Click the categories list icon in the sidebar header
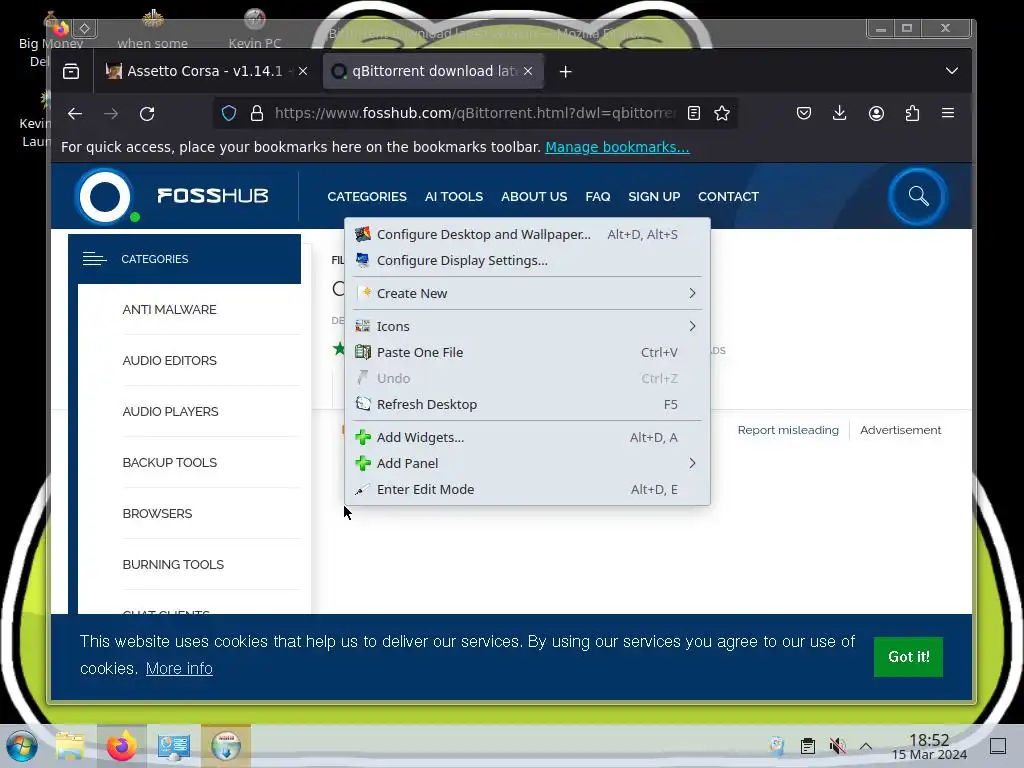1024x768 pixels. pos(95,259)
